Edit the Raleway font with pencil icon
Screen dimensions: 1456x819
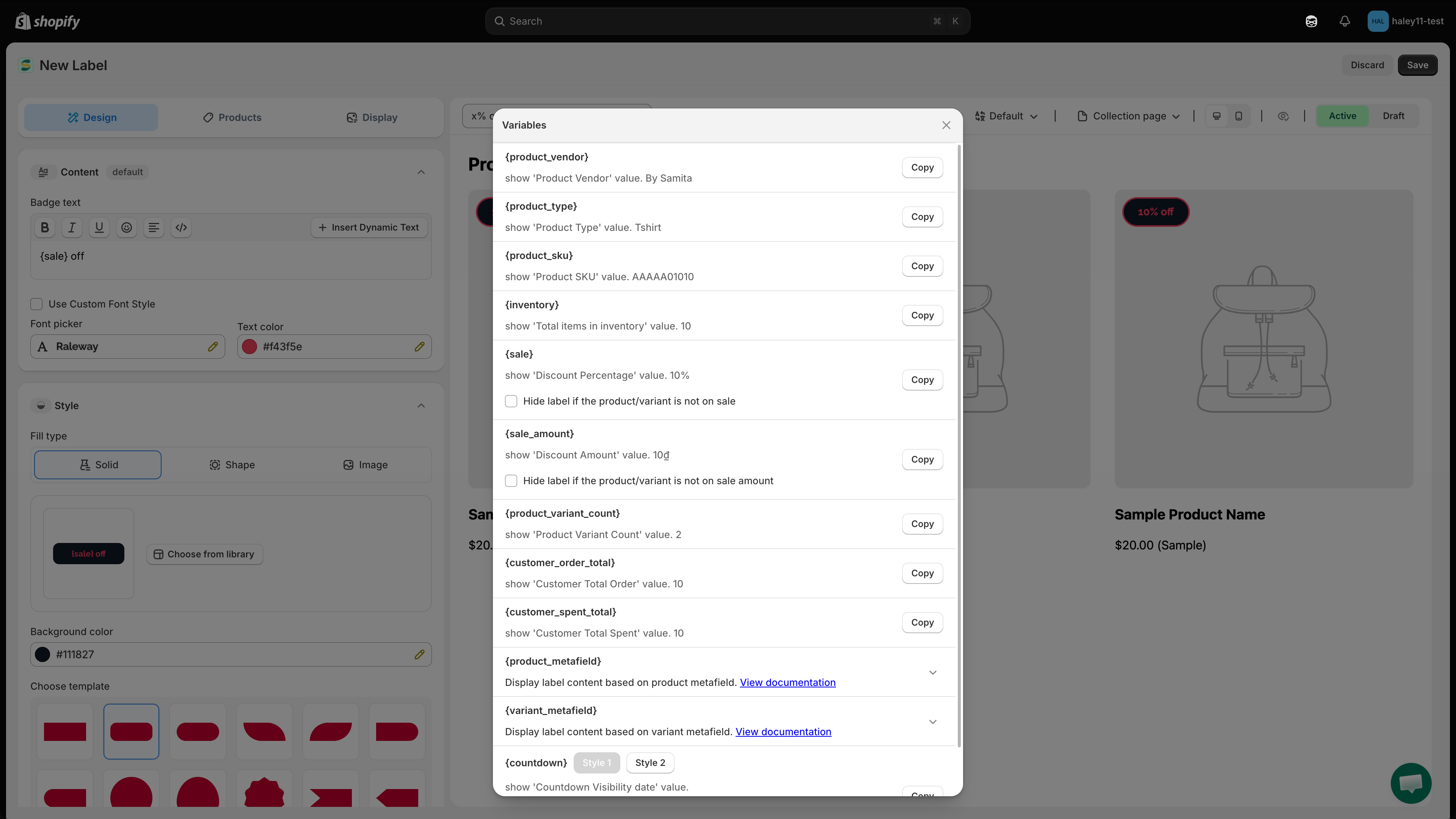pos(212,347)
